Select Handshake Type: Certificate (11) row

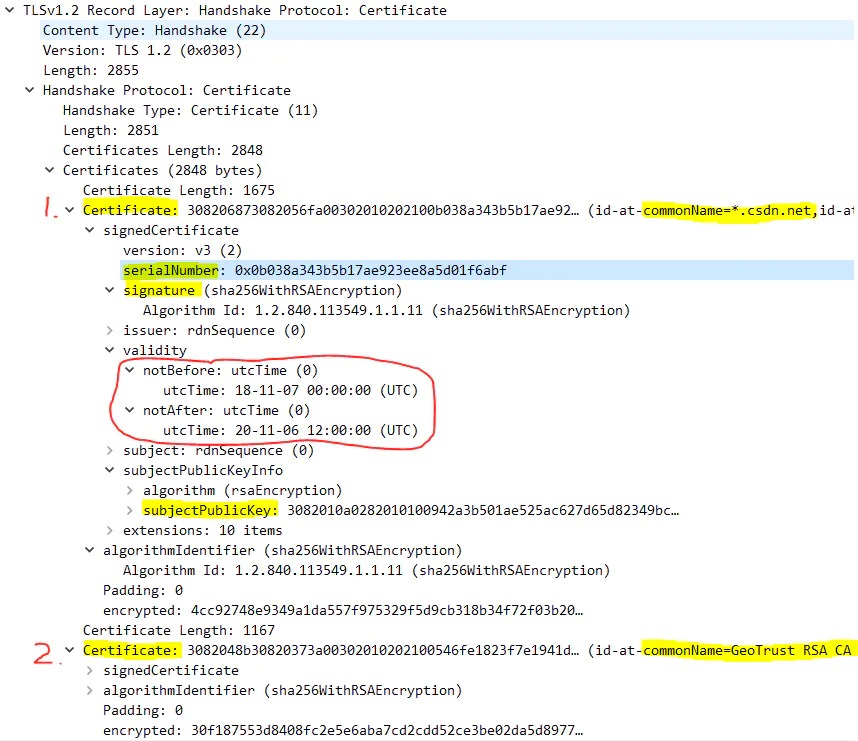pyautogui.click(x=190, y=110)
